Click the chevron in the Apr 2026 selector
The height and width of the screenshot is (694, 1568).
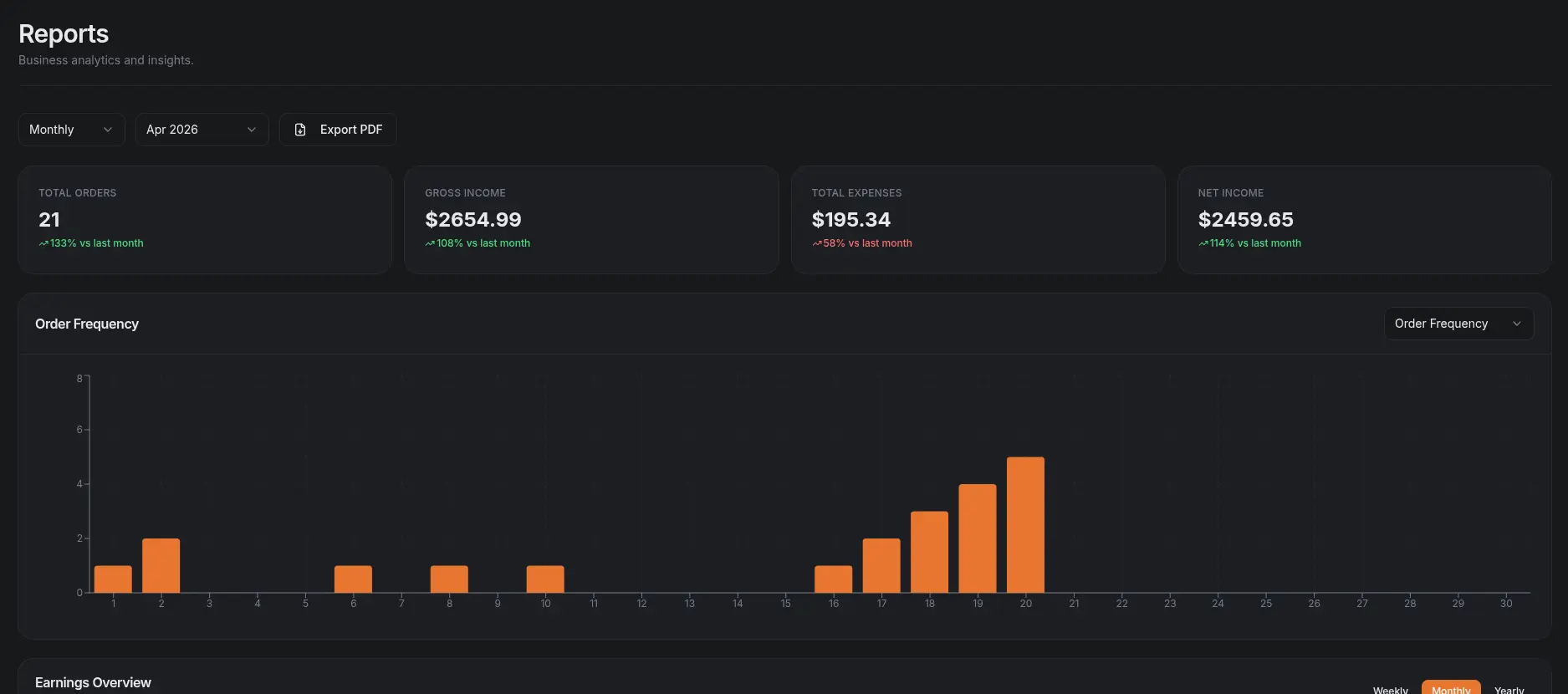click(252, 130)
